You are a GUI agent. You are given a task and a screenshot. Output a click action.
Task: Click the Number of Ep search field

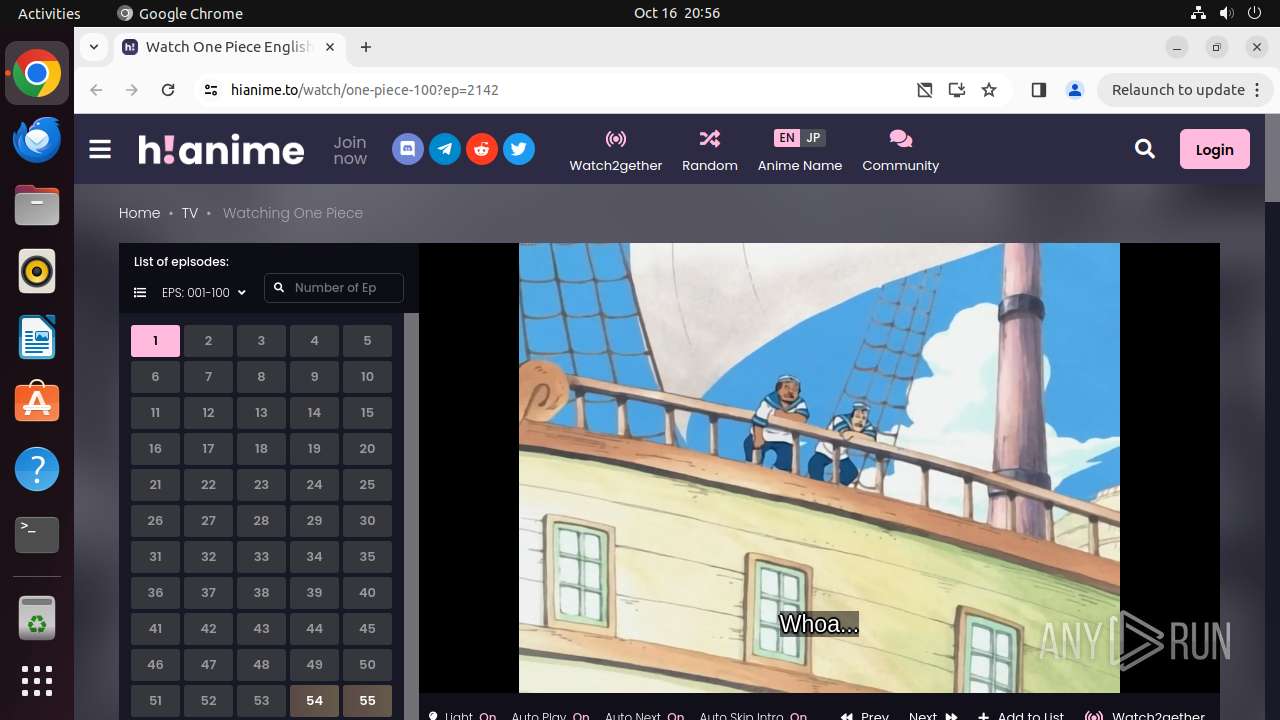(x=334, y=288)
